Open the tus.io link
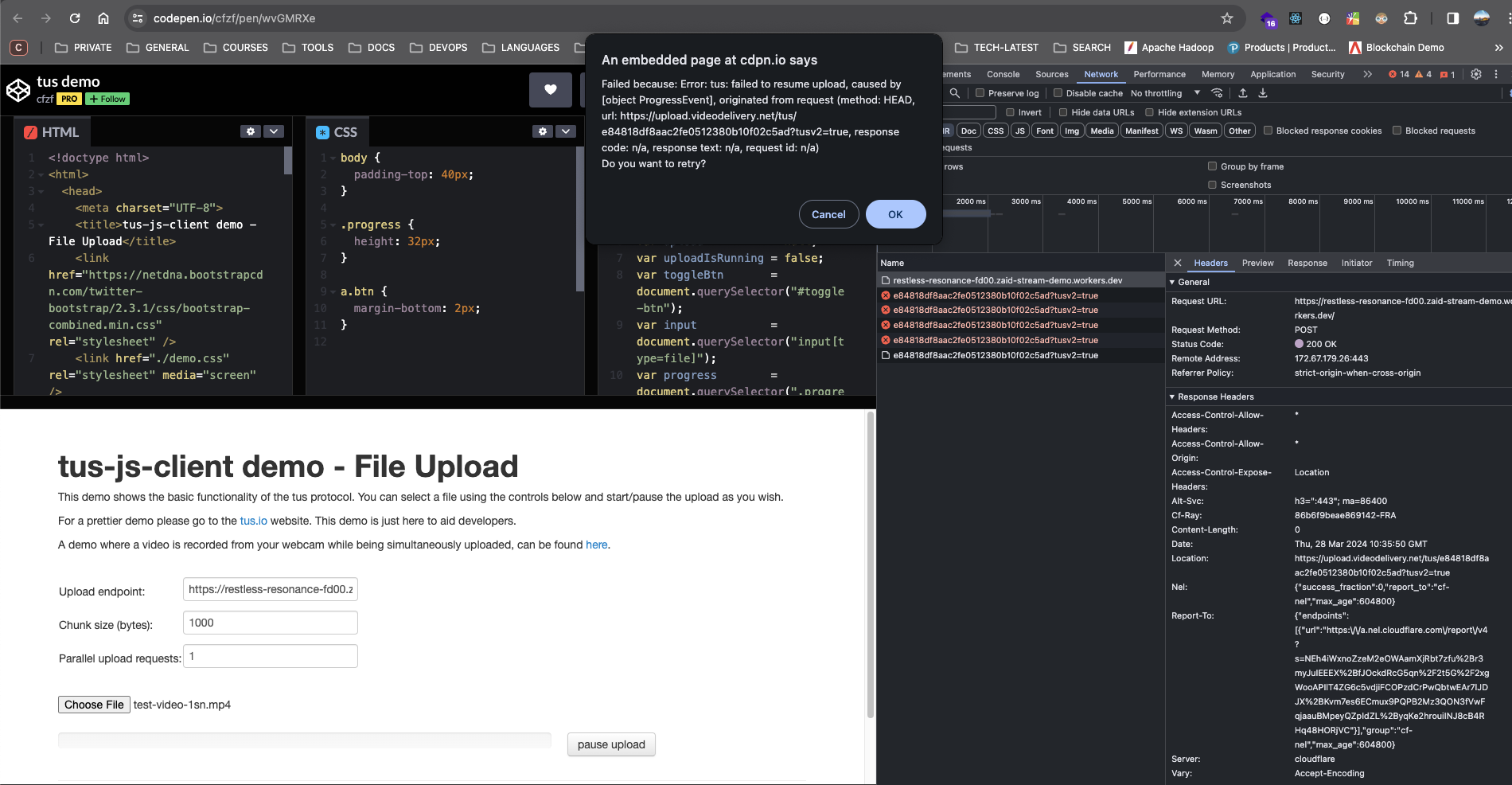The height and width of the screenshot is (785, 1512). (252, 521)
